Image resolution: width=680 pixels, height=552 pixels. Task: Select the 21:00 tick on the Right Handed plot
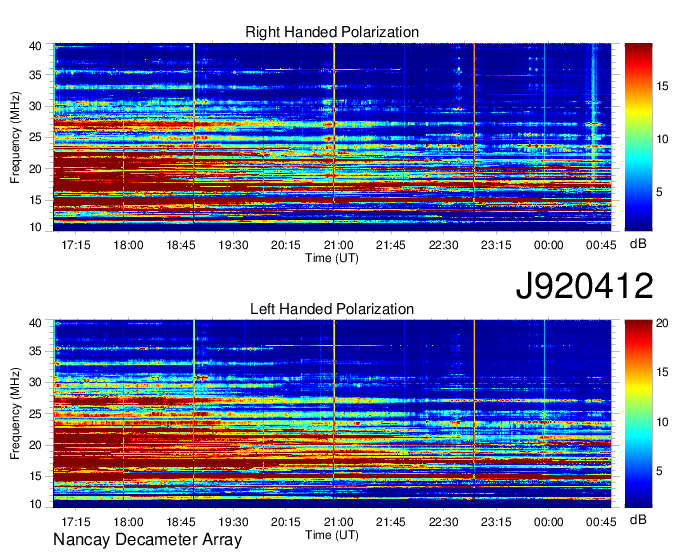[x=339, y=245]
